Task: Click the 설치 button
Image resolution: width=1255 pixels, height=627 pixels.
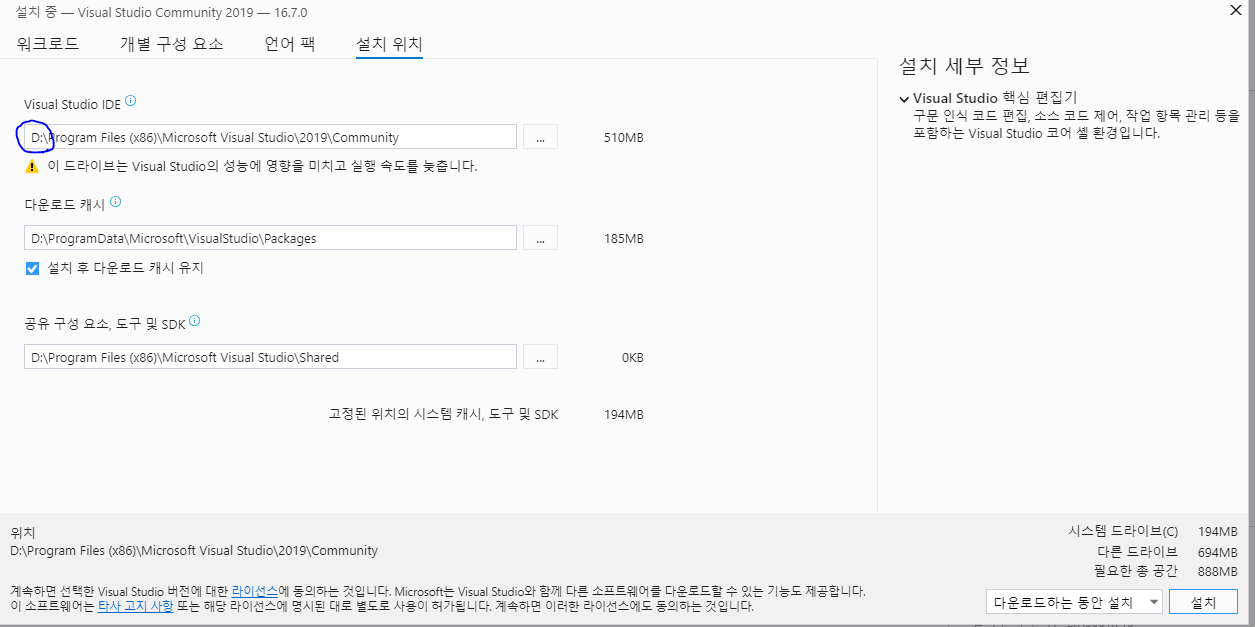Action: click(1204, 602)
